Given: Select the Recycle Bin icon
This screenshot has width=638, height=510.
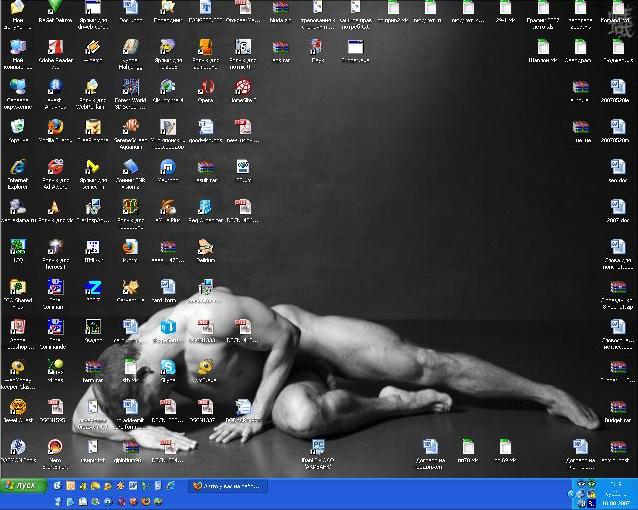Looking at the screenshot, I should pyautogui.click(x=17, y=127).
